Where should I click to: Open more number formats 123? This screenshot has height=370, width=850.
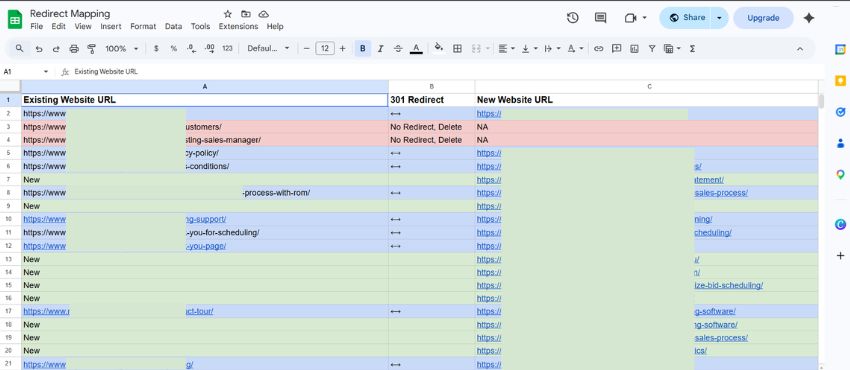[227, 49]
